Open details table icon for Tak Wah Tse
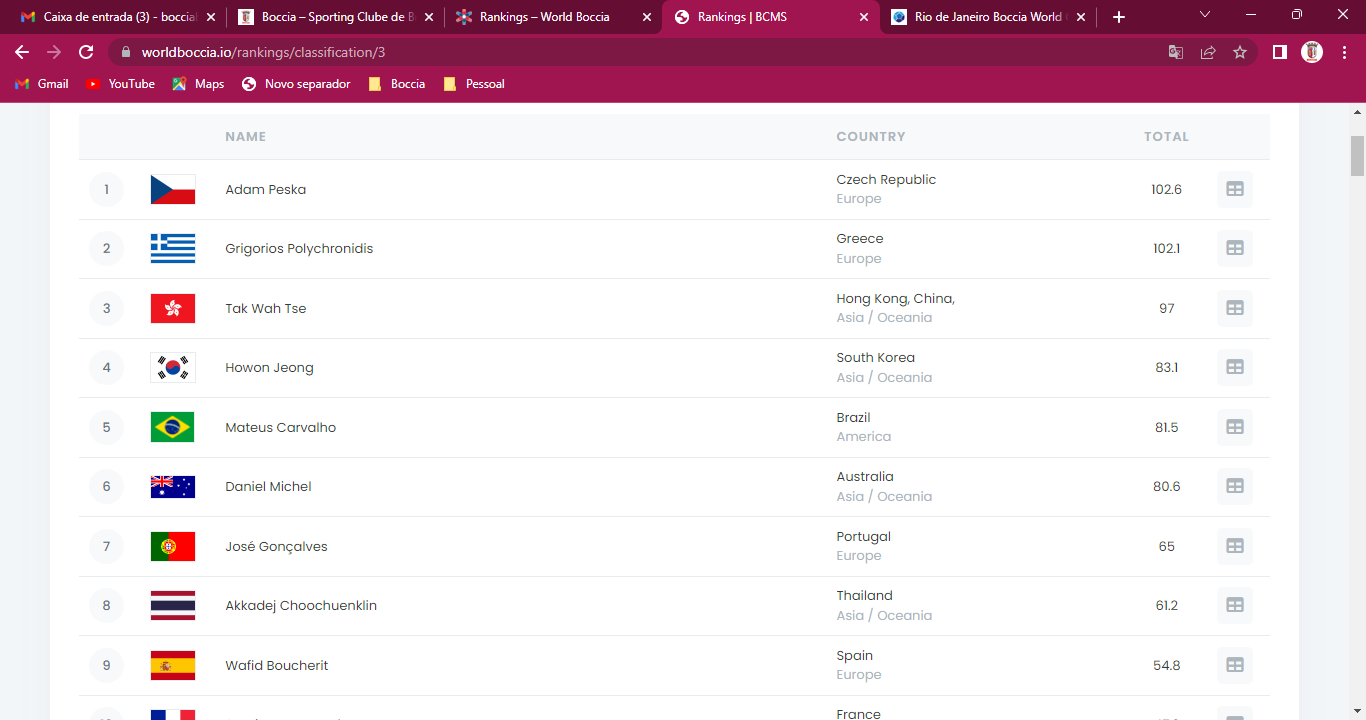Image resolution: width=1366 pixels, height=720 pixels. (1234, 308)
